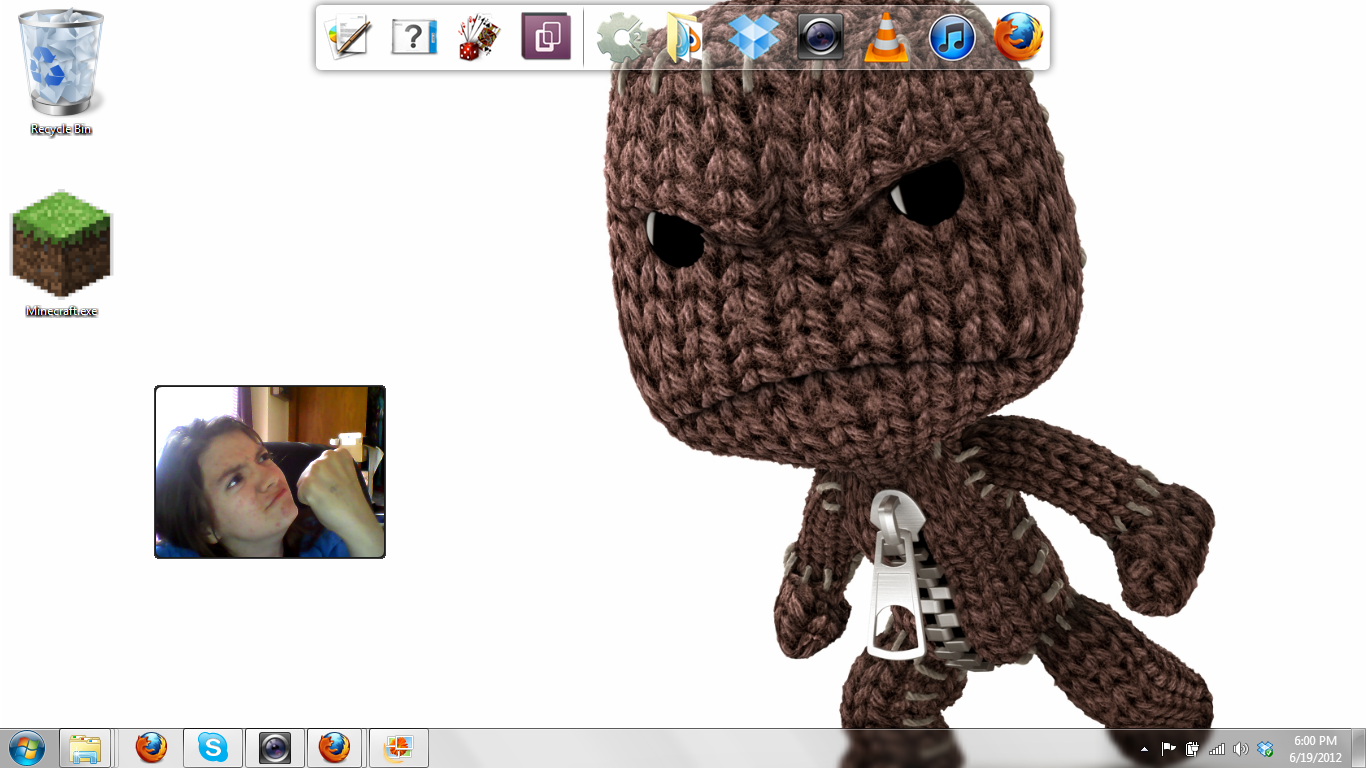The image size is (1366, 768).
Task: Switch to Skype in the taskbar
Action: coord(212,748)
